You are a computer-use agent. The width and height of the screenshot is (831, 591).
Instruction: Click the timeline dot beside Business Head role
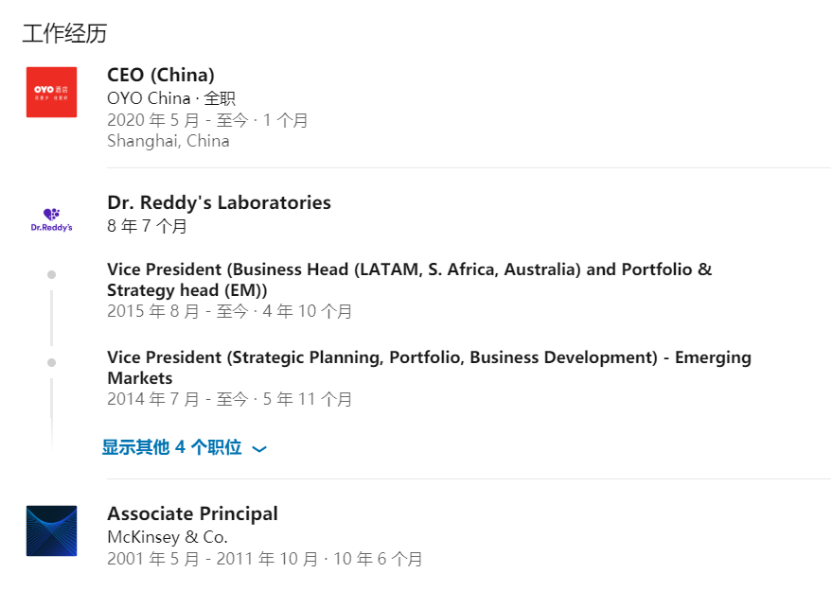[51, 274]
